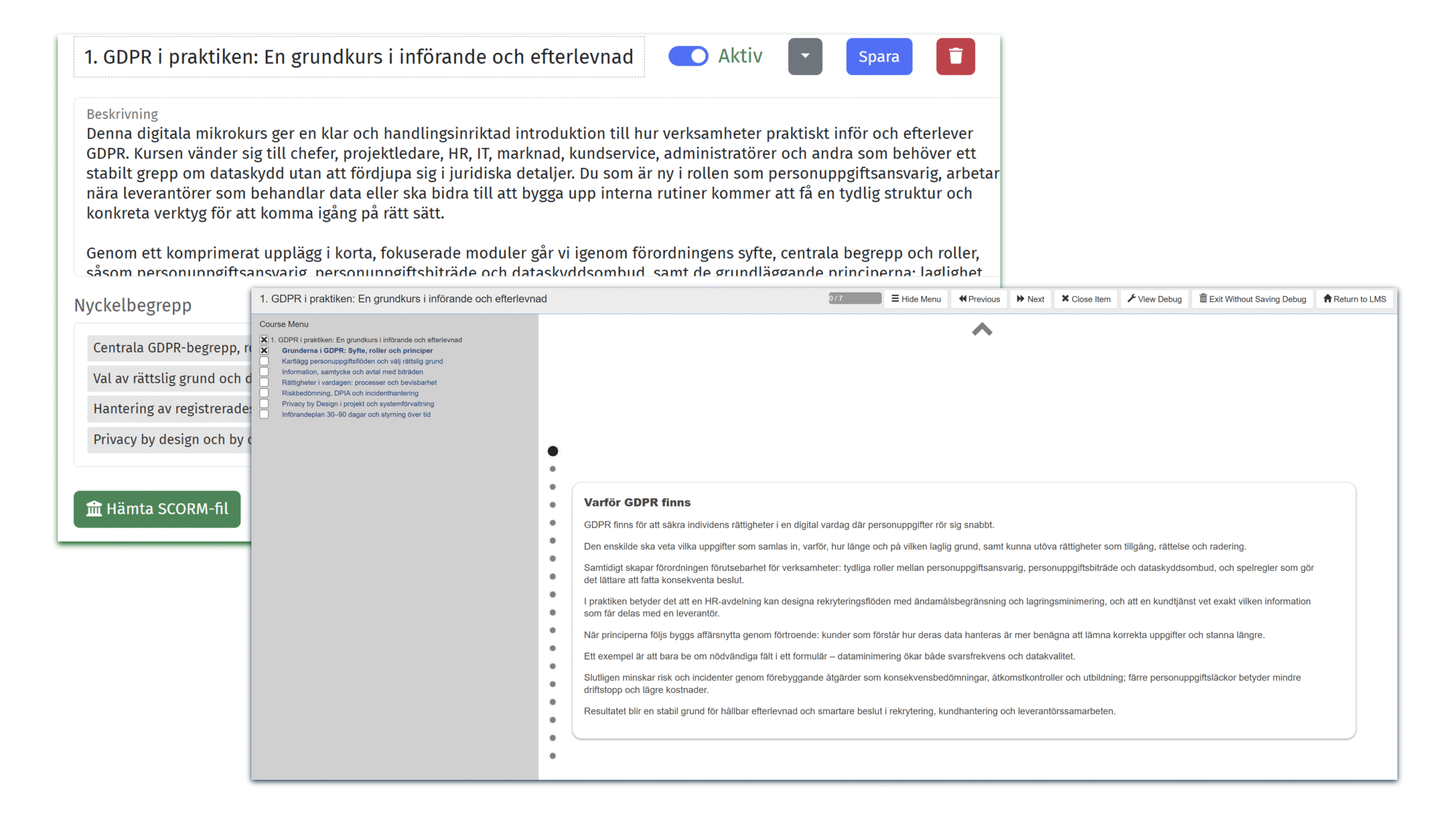Open Riskbedömning, DPIA och incidenthantering
Screen dimensions: 1456x818
350,393
